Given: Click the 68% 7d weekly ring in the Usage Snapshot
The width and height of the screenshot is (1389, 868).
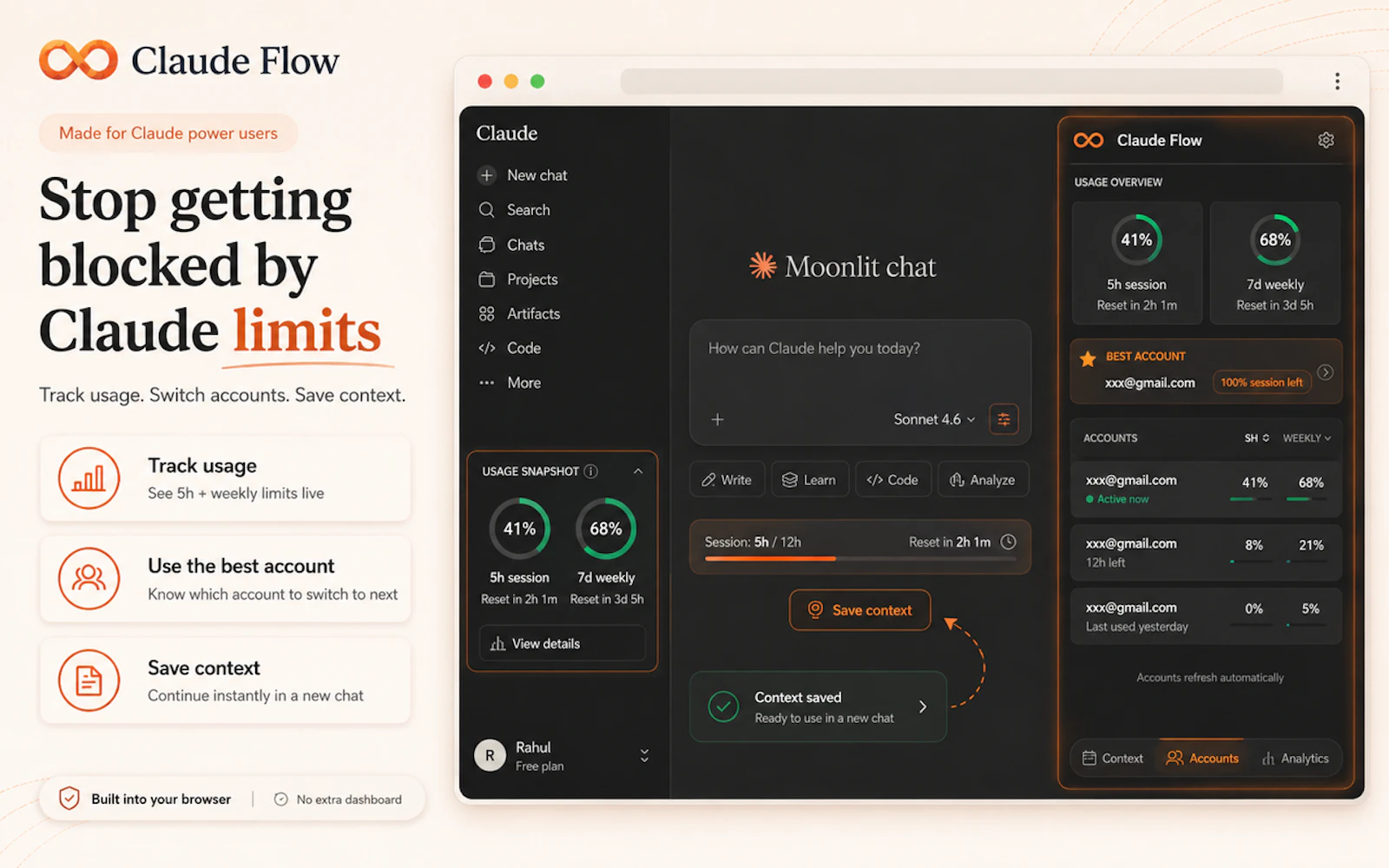Looking at the screenshot, I should click(606, 529).
